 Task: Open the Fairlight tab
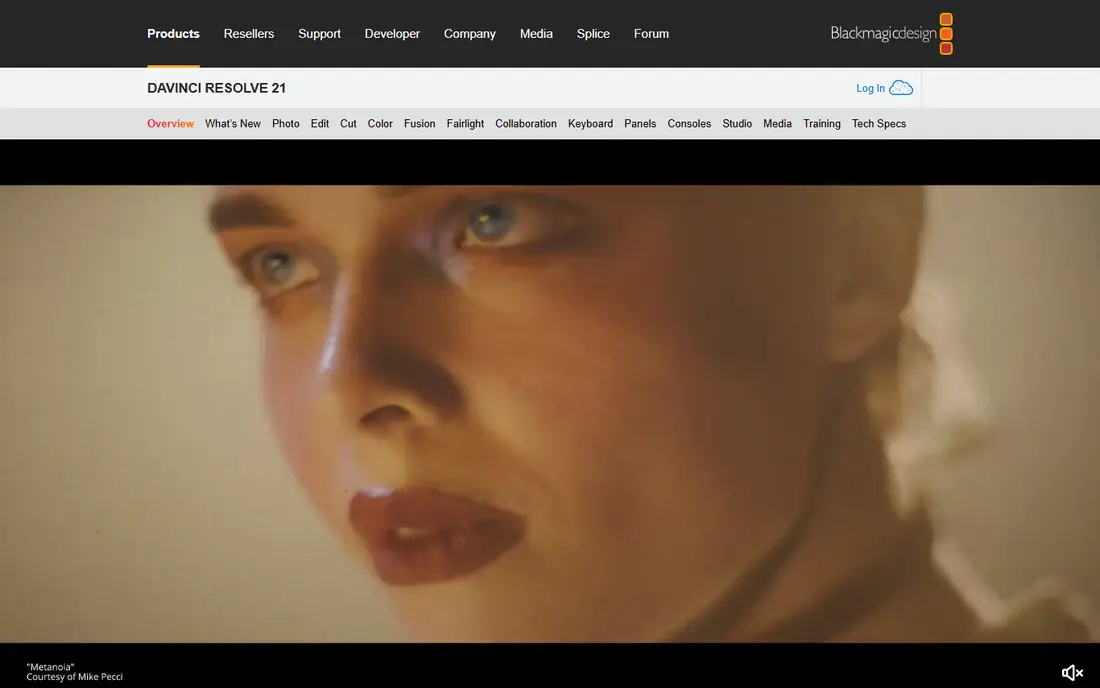(x=465, y=123)
